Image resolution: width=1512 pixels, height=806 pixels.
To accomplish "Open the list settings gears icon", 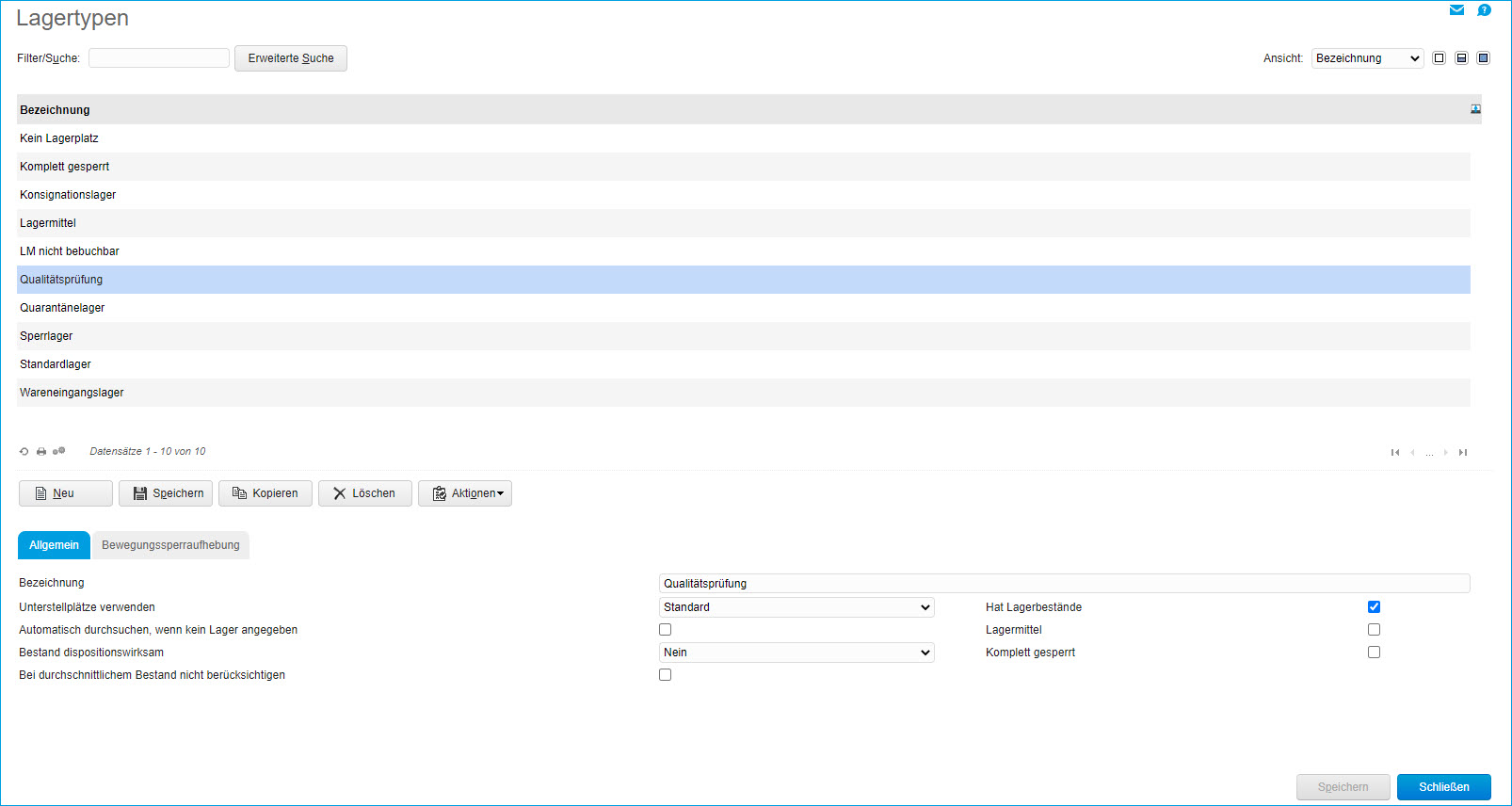I will 58,451.
